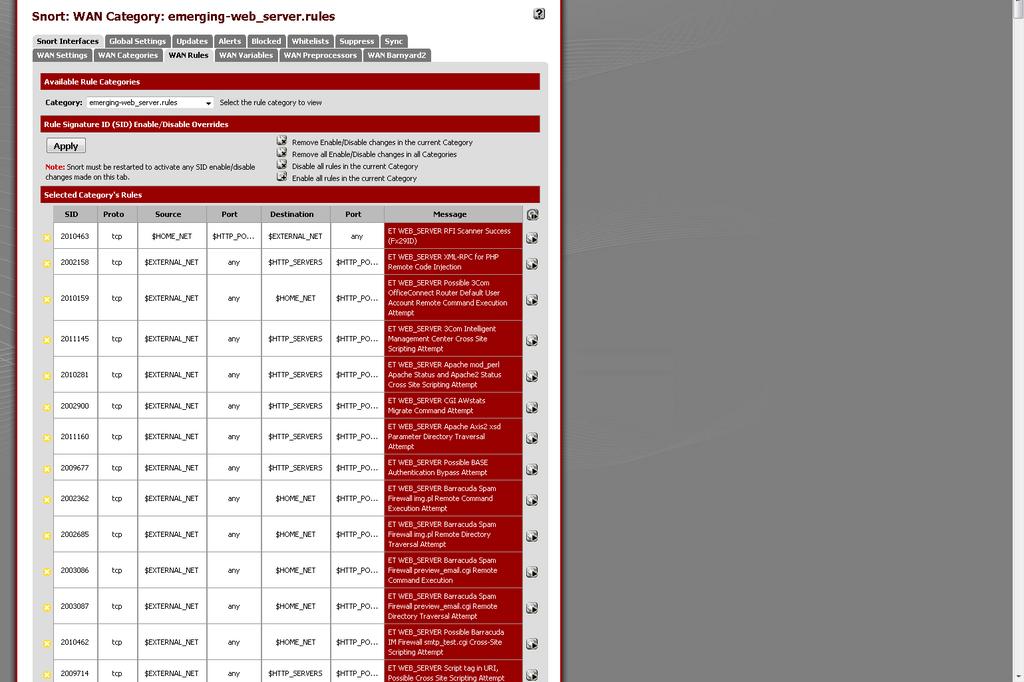The width and height of the screenshot is (1024, 682).
Task: Click the 'ET WEB_SERVER CGI AWstats Migrate Command Attempt' message
Action: (453, 406)
